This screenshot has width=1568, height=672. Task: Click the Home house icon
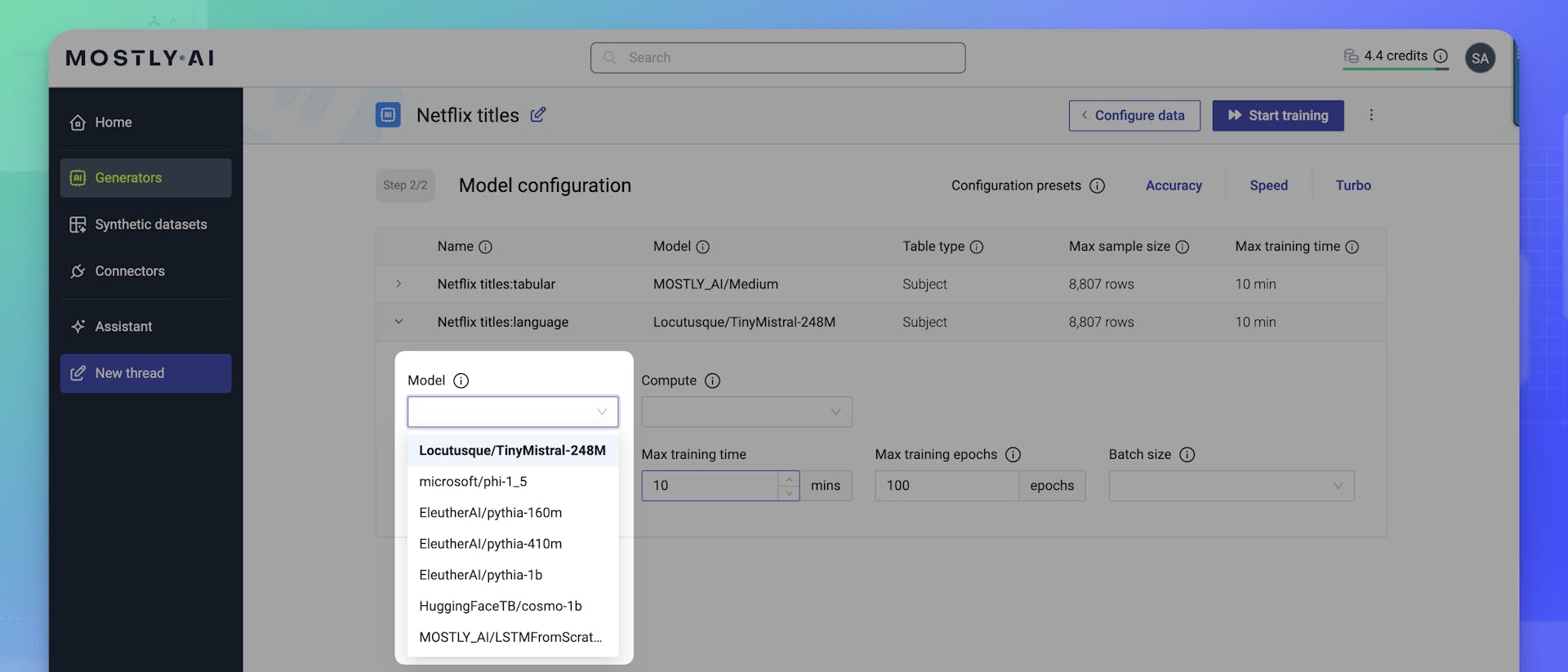(x=78, y=122)
